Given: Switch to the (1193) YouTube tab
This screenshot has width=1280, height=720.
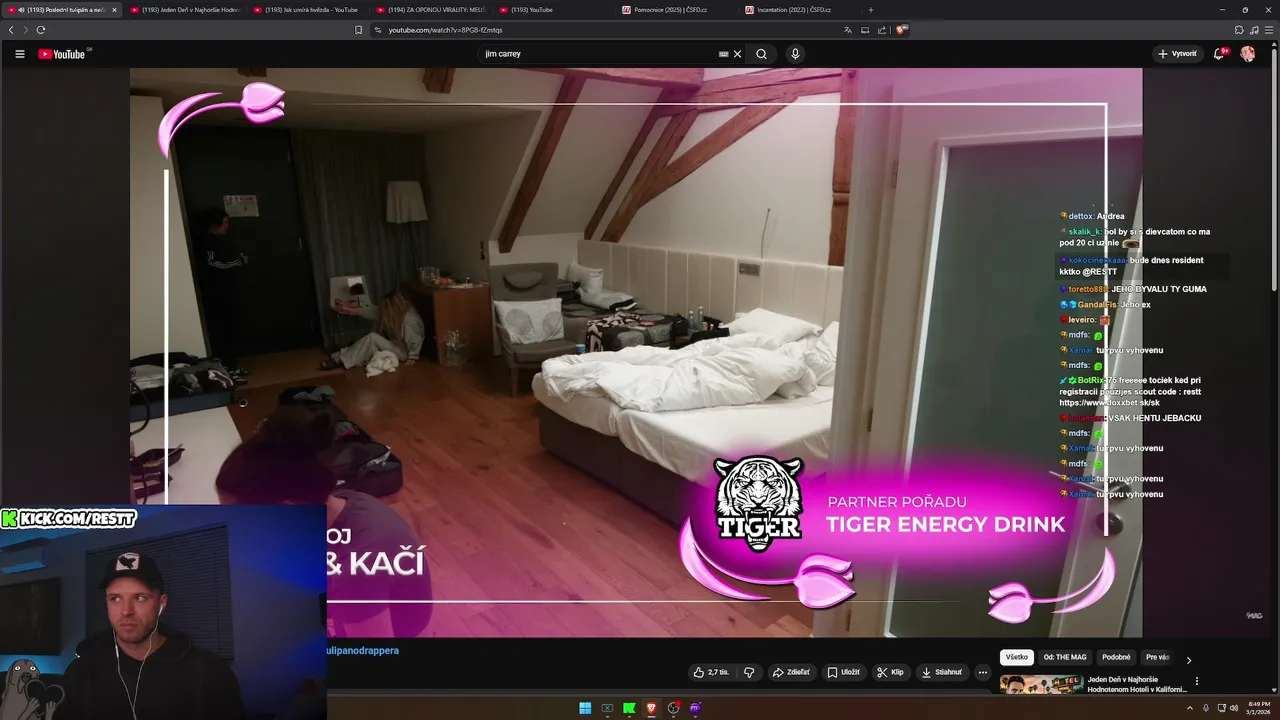Looking at the screenshot, I should (554, 10).
